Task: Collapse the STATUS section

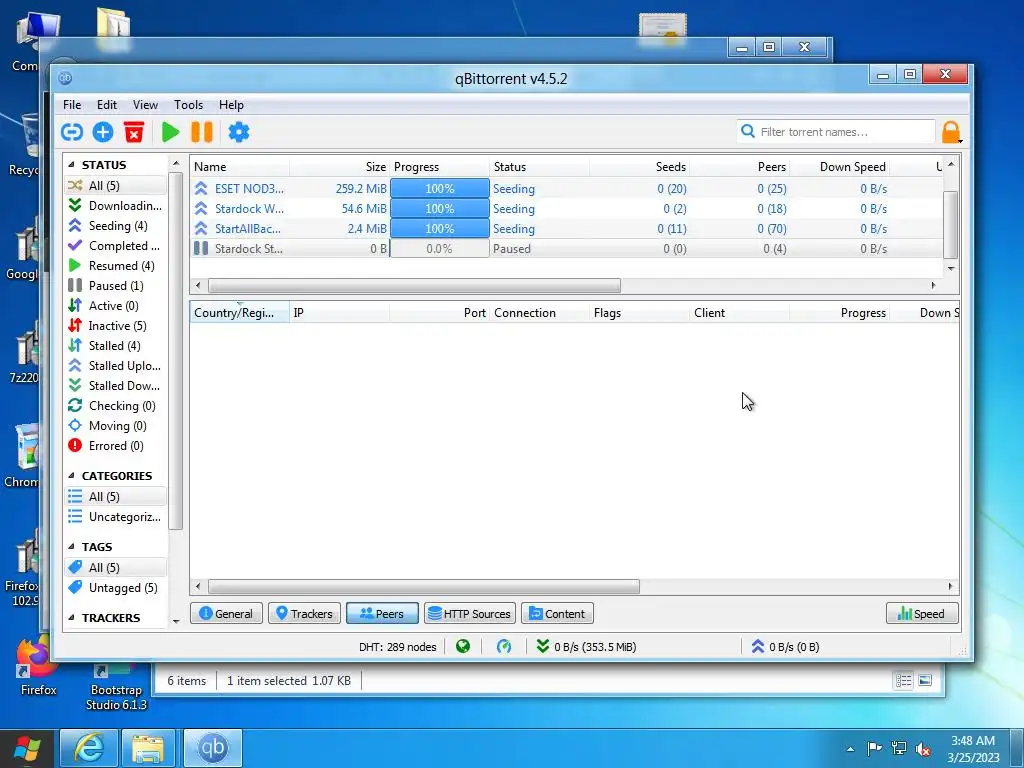Action: 71,165
